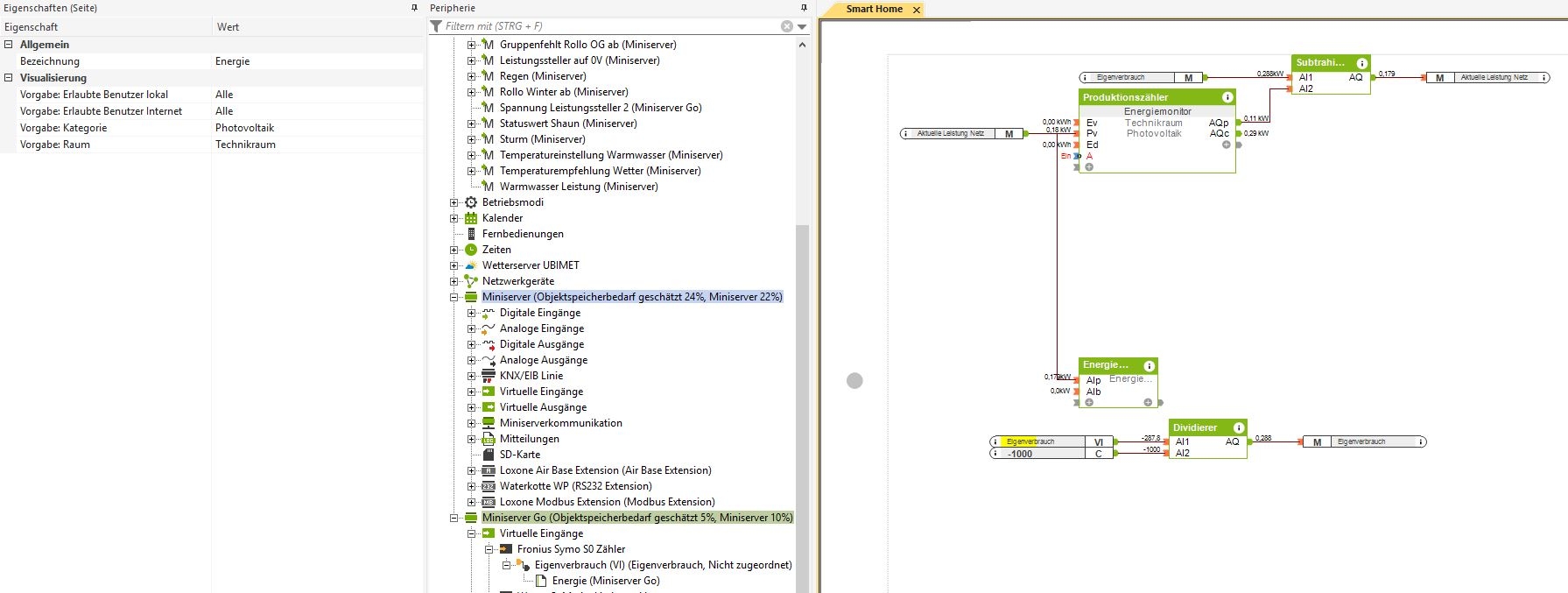
Task: Open info icon on Produktionszähler block
Action: (1227, 97)
